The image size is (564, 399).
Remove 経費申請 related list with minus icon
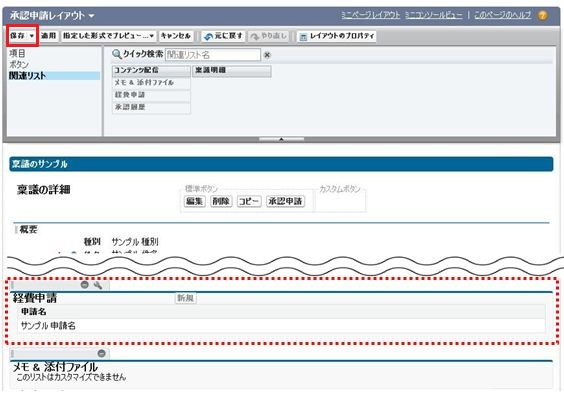pos(85,285)
